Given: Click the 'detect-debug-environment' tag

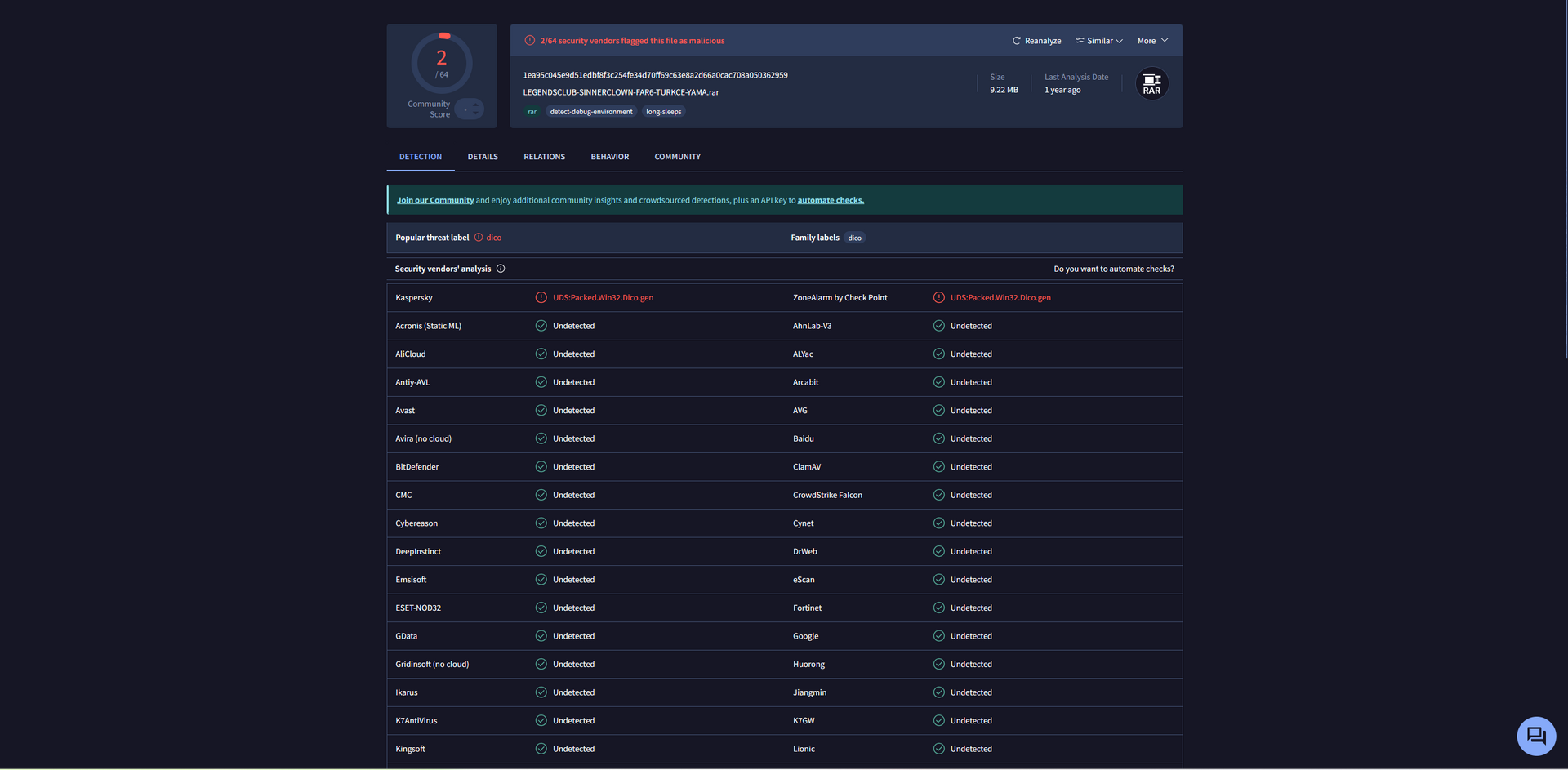Looking at the screenshot, I should [591, 112].
